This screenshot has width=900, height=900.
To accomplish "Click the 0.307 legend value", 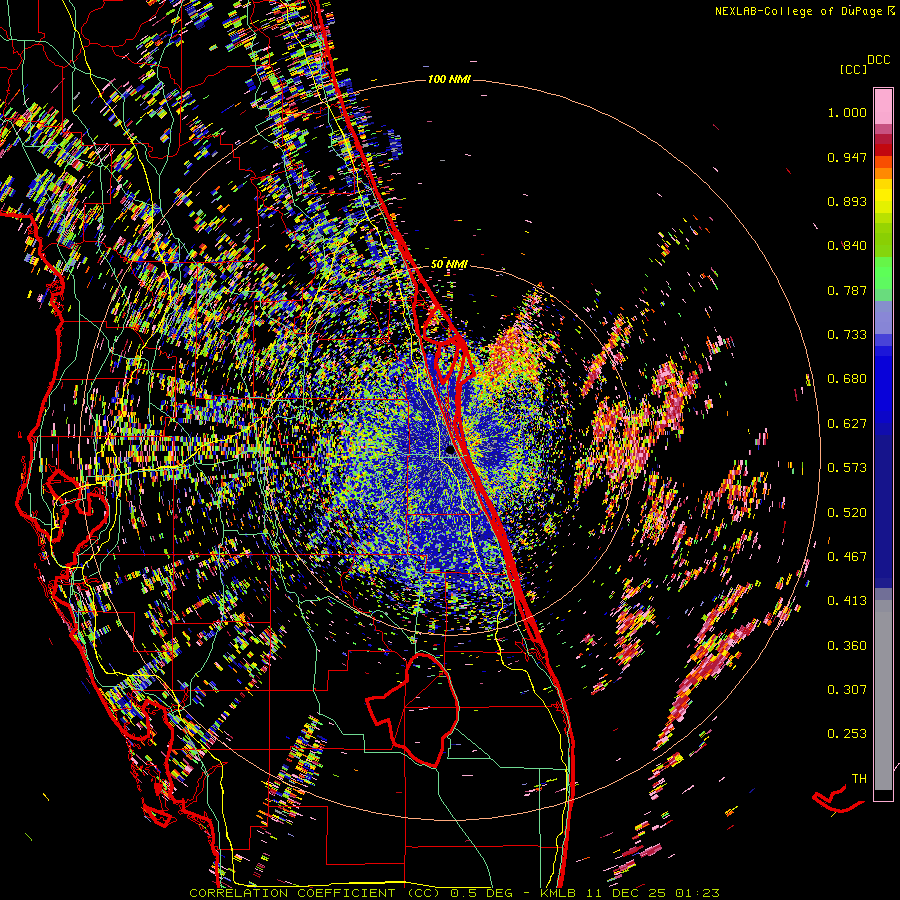I will (847, 690).
